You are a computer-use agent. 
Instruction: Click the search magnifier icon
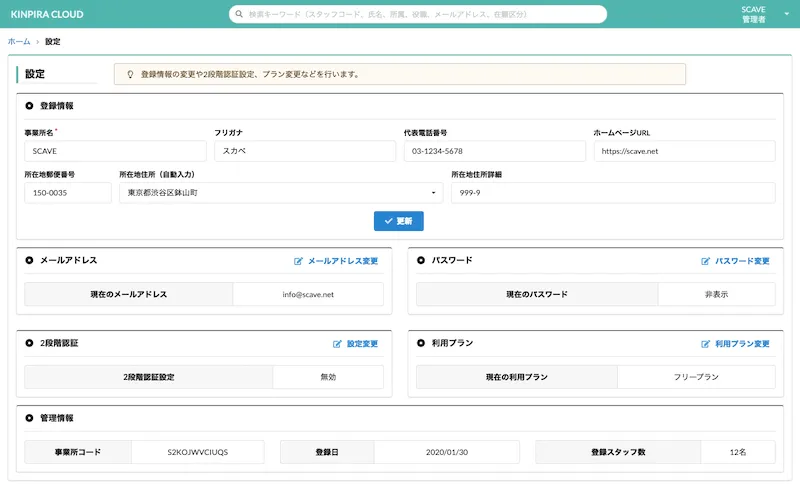(239, 15)
